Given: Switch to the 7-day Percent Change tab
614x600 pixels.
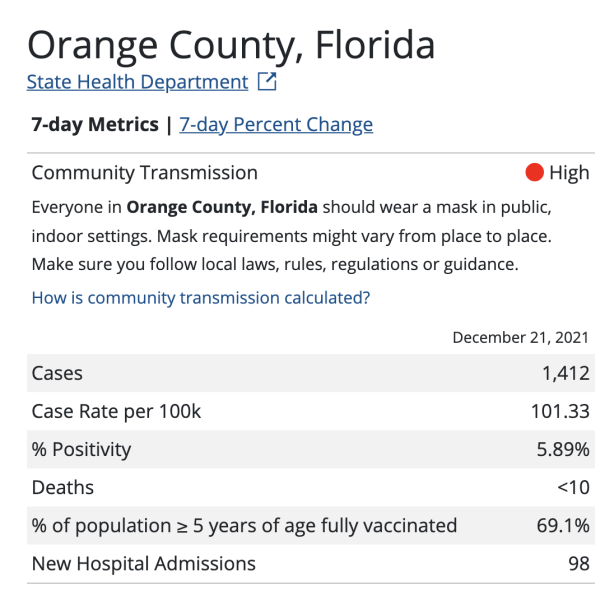Looking at the screenshot, I should pos(276,125).
